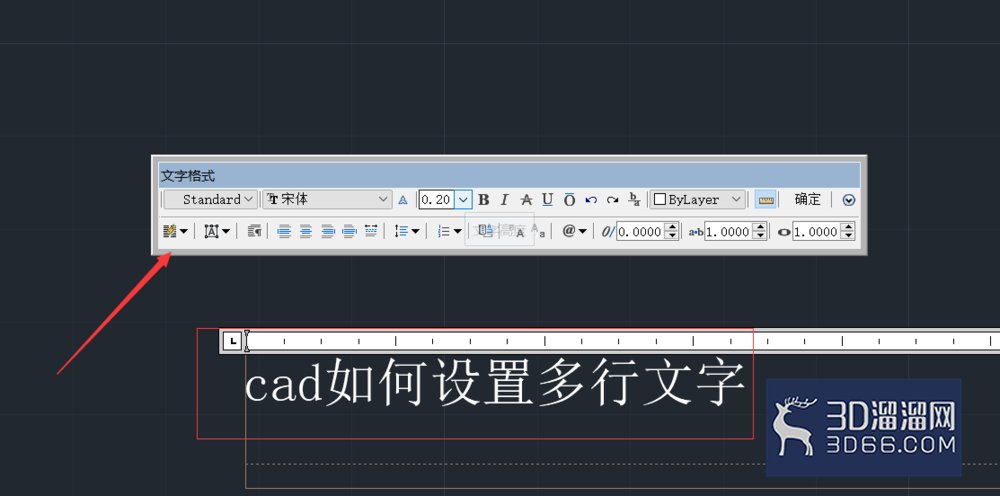Toggle strikethrough formatting
This screenshot has width=1000, height=496.
[526, 200]
